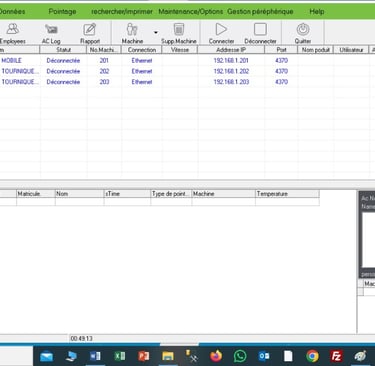Open FileZilla from the taskbar
375x366 pixels.
(x=336, y=356)
